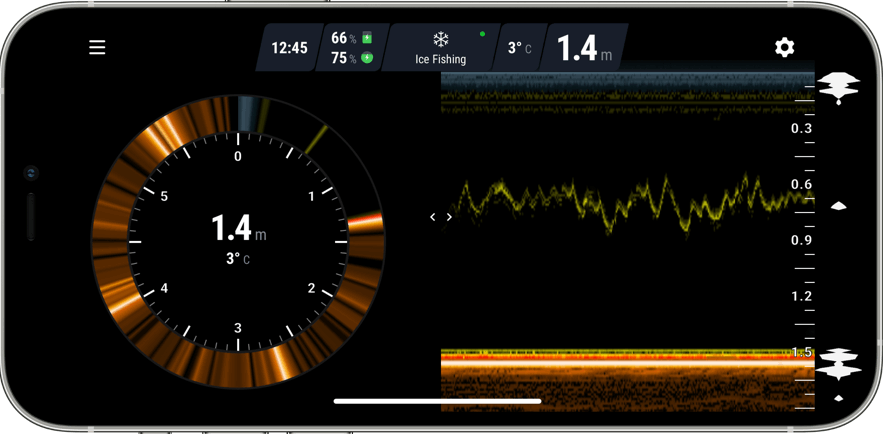883x434 pixels.
Task: Tap the 75% sonar battery indicator
Action: pyautogui.click(x=351, y=57)
